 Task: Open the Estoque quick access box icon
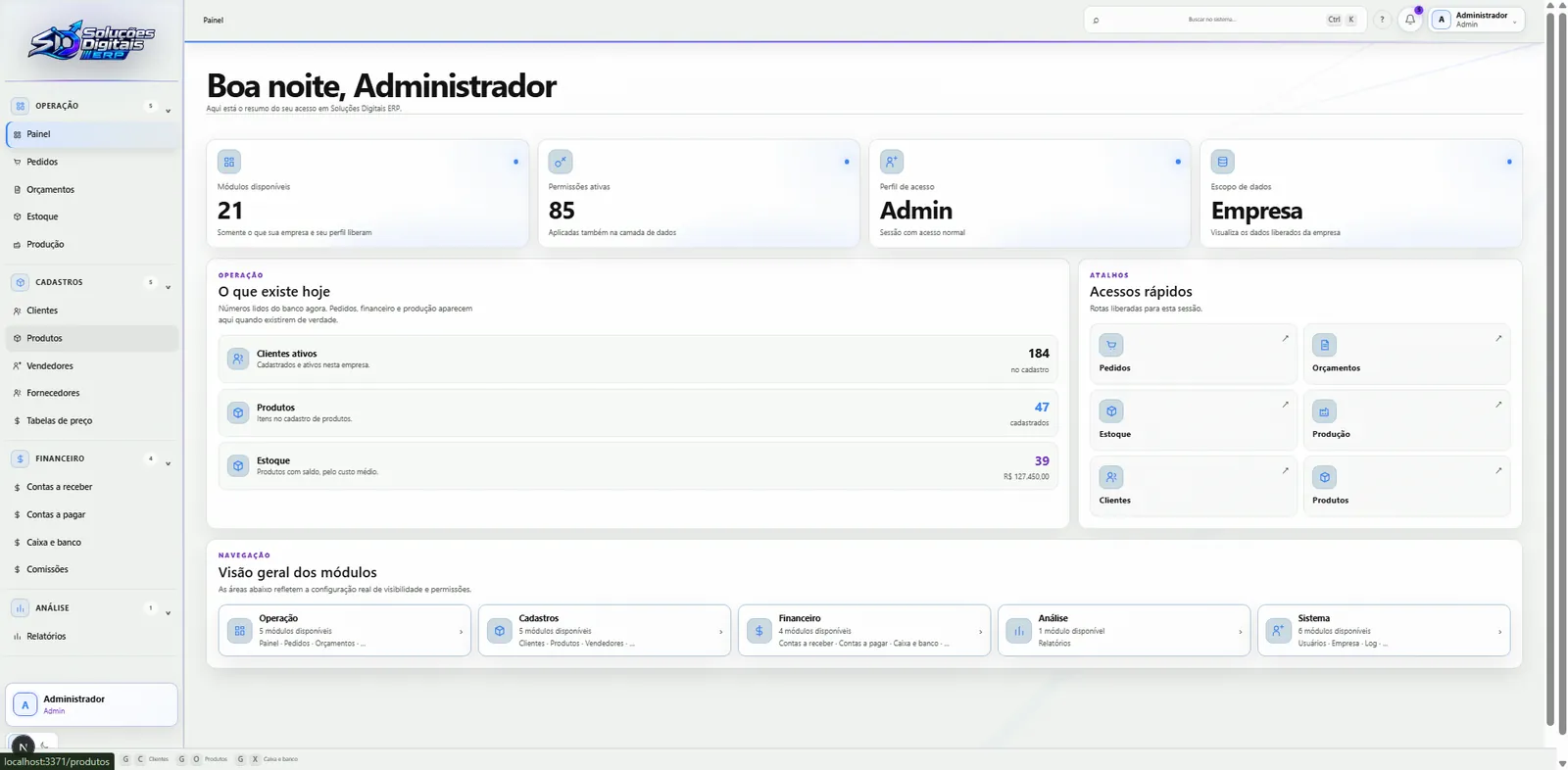point(1111,411)
